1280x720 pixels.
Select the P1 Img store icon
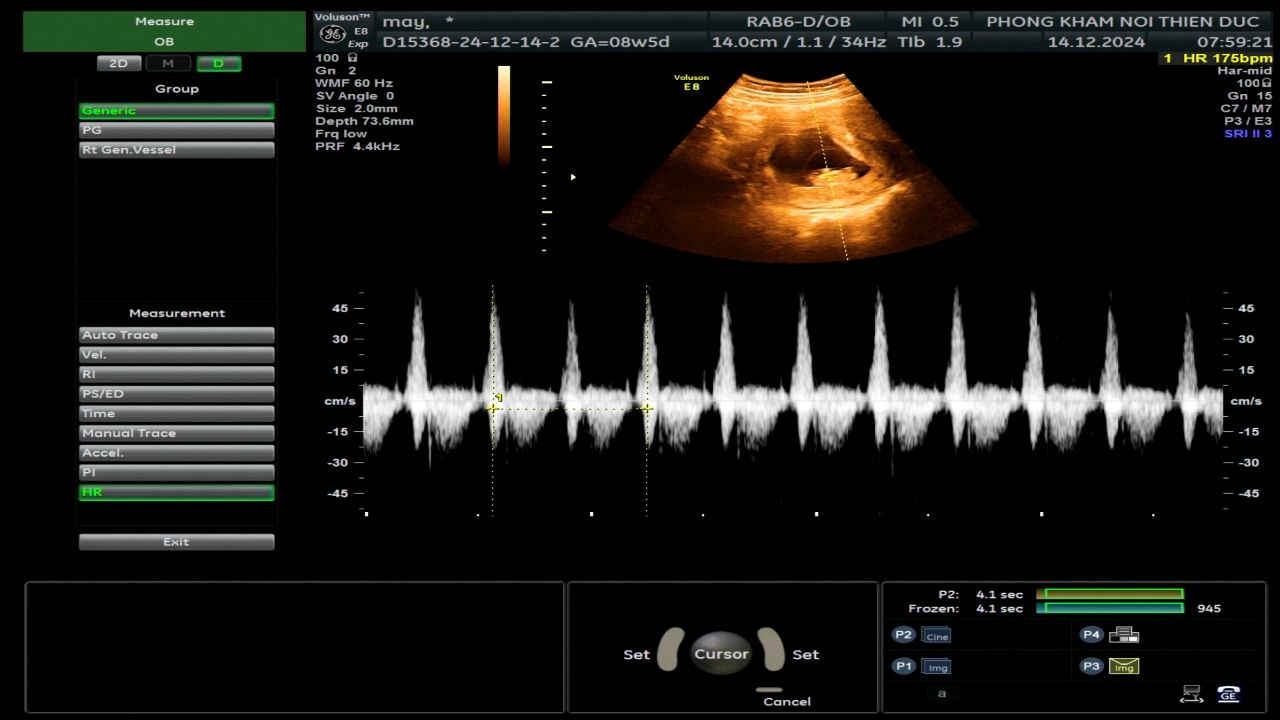[937, 667]
